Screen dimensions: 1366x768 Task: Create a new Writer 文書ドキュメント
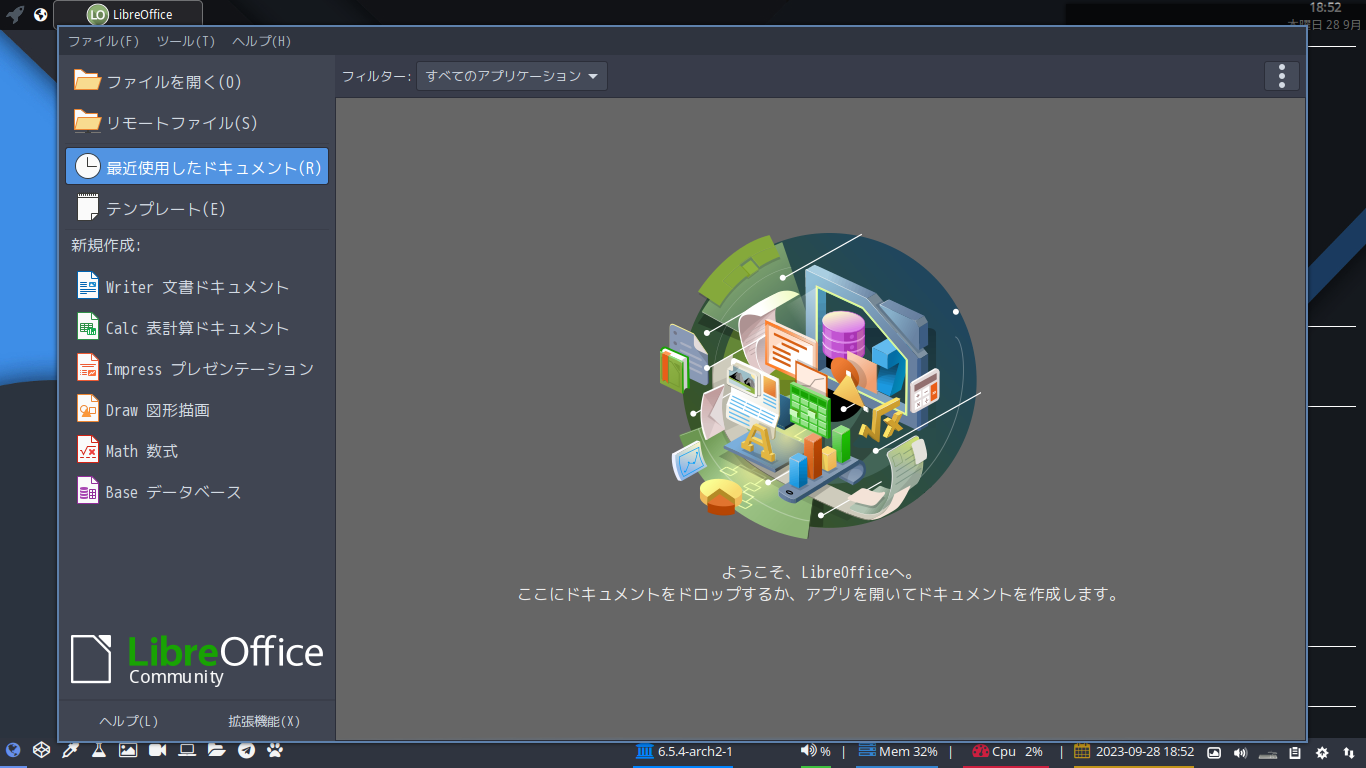pyautogui.click(x=197, y=287)
